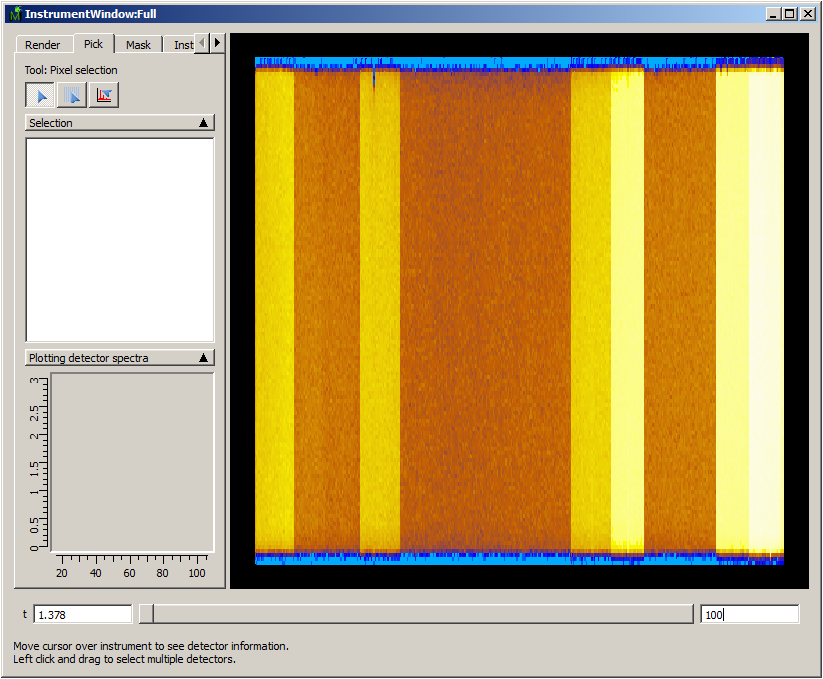The width and height of the screenshot is (823, 679).
Task: Click the maximum value field showing 100
Action: pos(749,614)
